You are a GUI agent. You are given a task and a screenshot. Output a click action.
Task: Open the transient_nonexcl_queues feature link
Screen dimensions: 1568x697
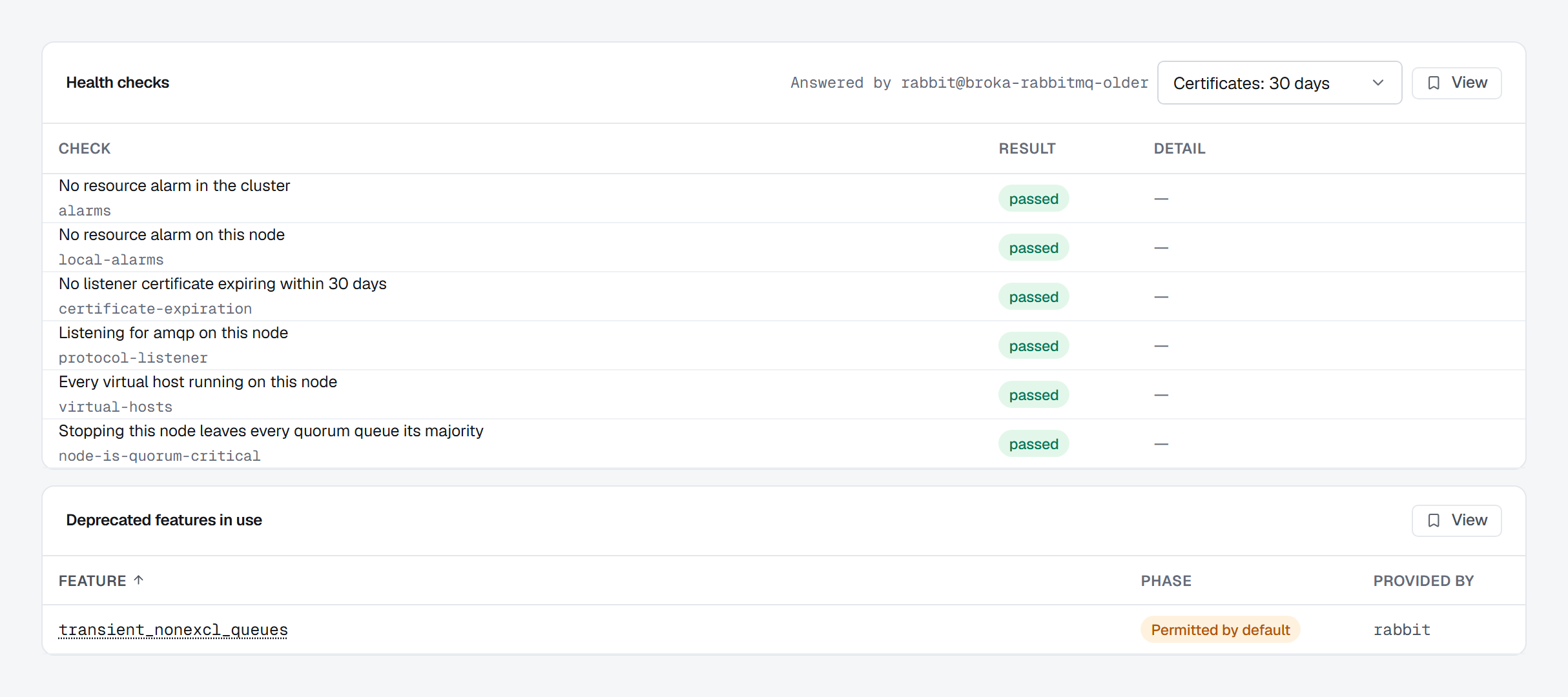(173, 630)
